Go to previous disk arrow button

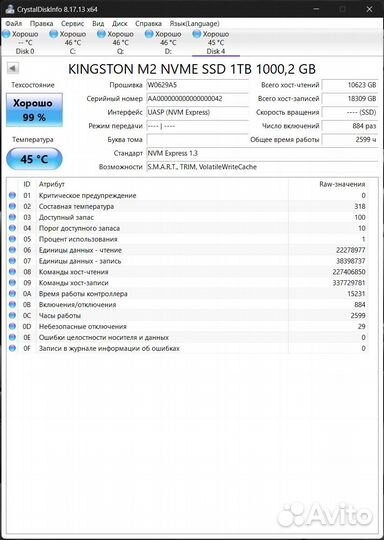[x=13, y=68]
